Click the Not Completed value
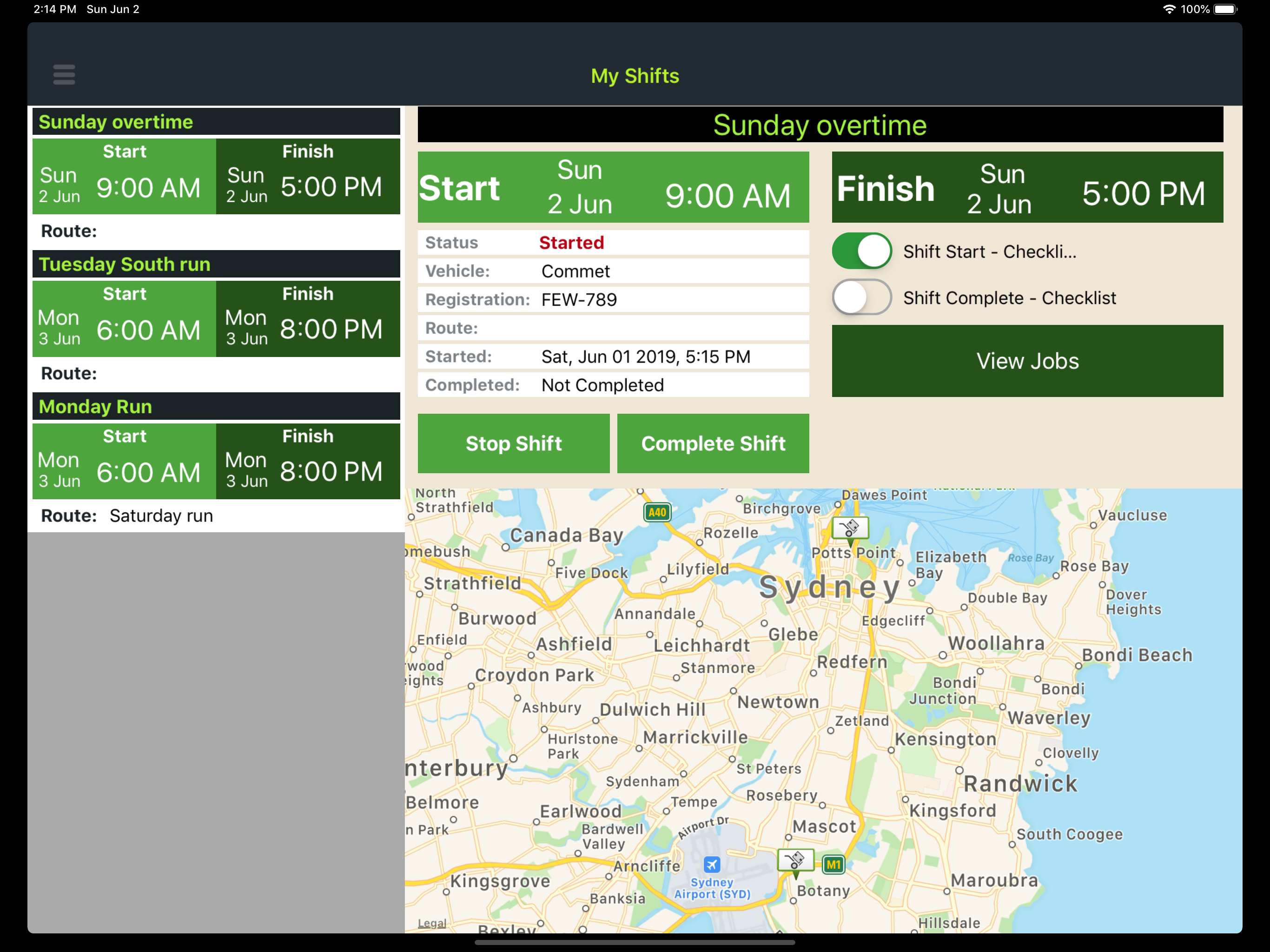 [602, 385]
